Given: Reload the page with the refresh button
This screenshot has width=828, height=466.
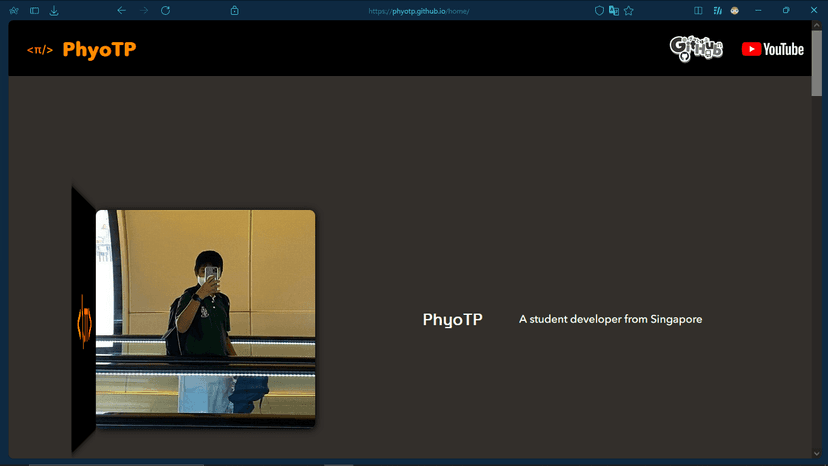Looking at the screenshot, I should tap(165, 10).
